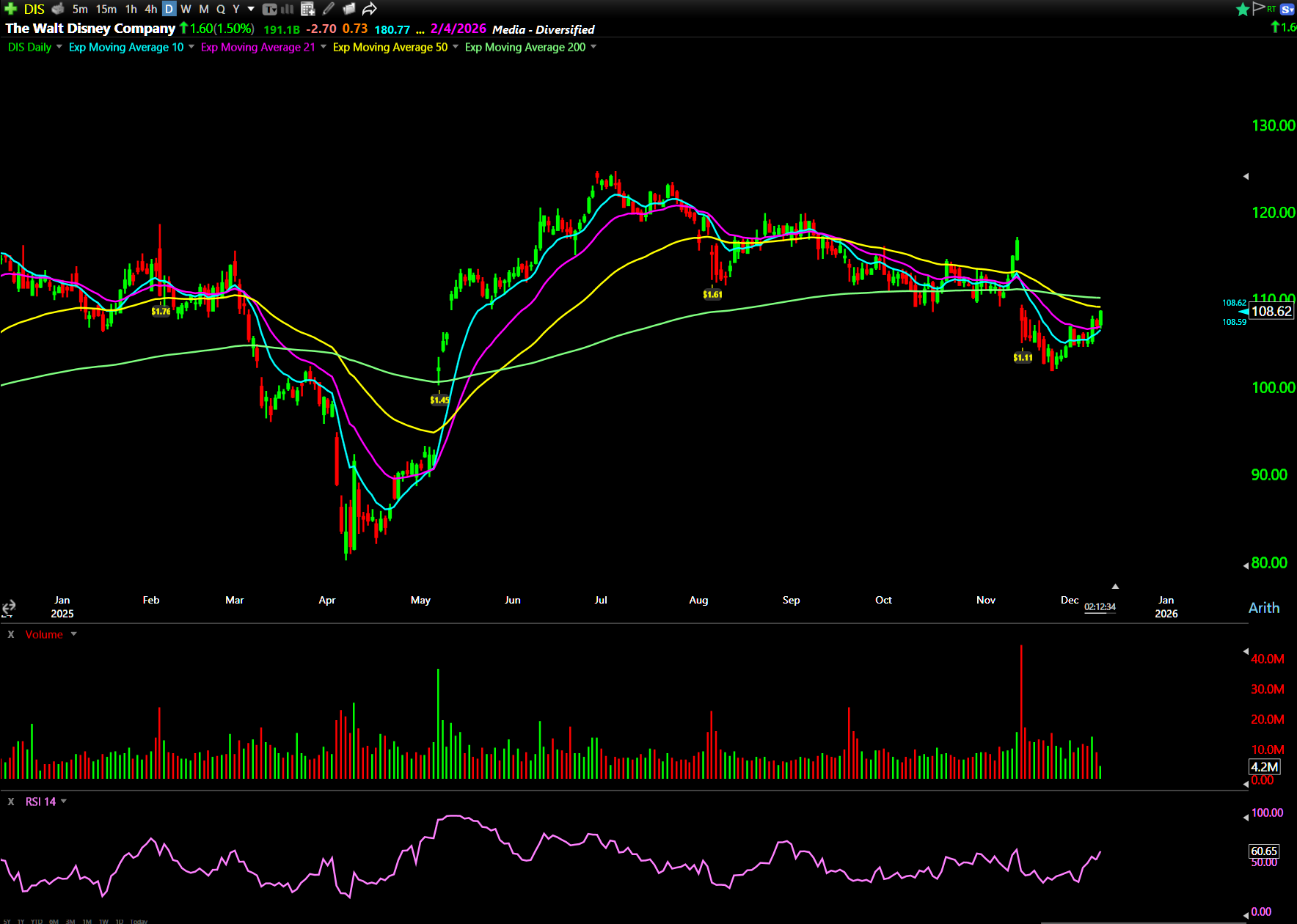Viewport: 1297px width, 924px height.
Task: Switch to the weekly W timeframe
Action: point(186,9)
